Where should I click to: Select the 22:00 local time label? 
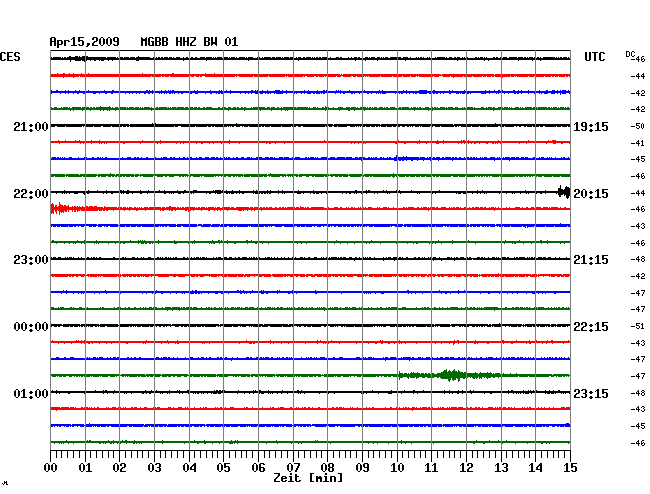31,194
